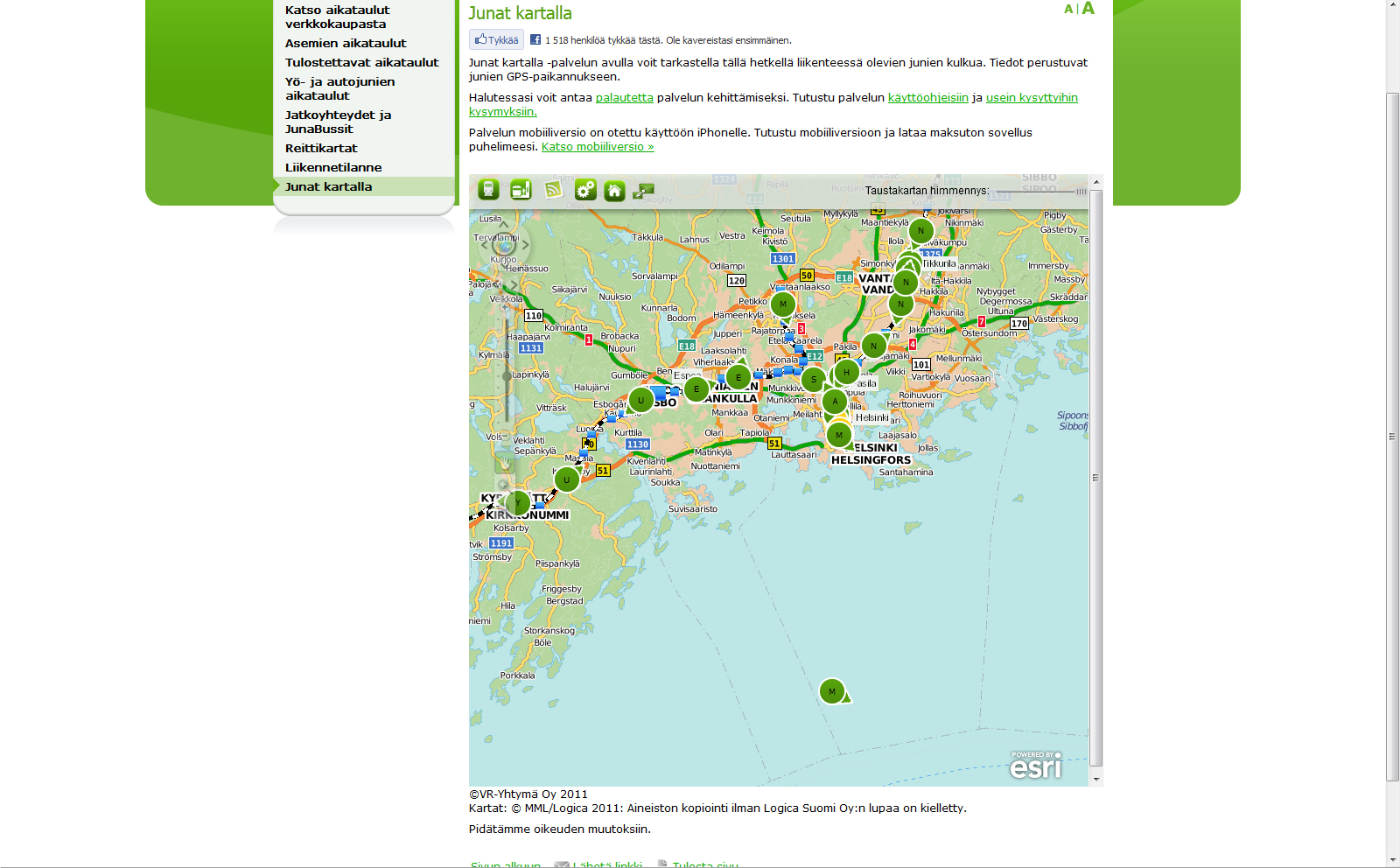Click the map frame scroll-down arrow
This screenshot has width=1400, height=868.
(1096, 778)
